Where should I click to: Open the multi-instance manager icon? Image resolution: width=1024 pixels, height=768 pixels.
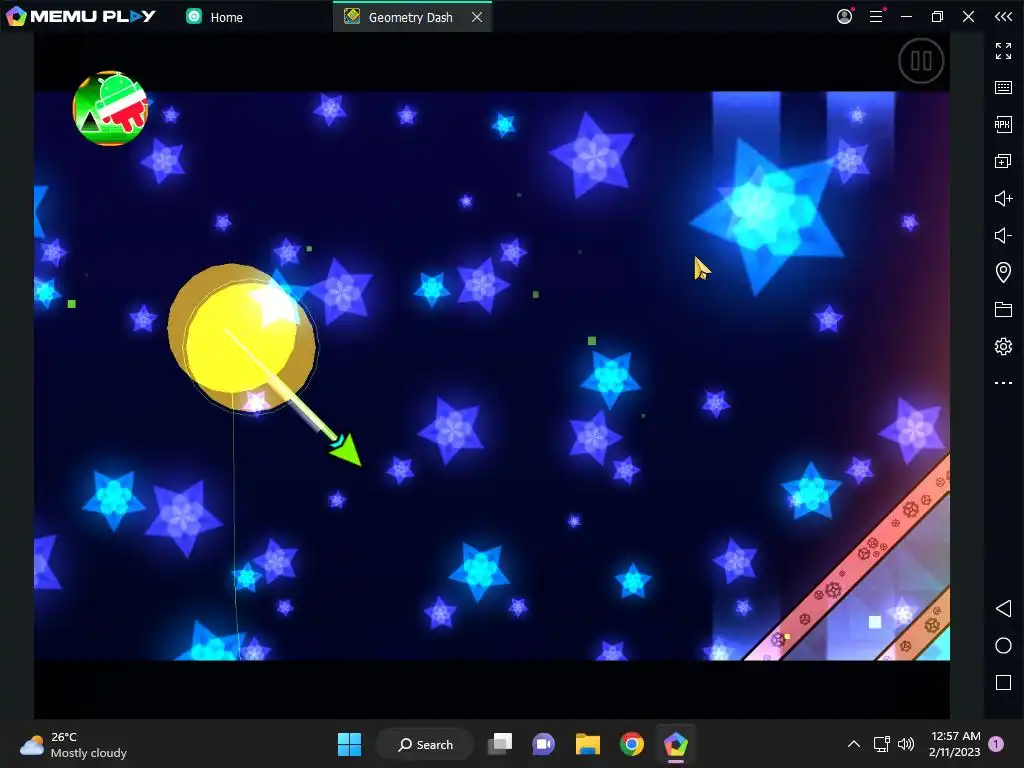click(x=1003, y=161)
